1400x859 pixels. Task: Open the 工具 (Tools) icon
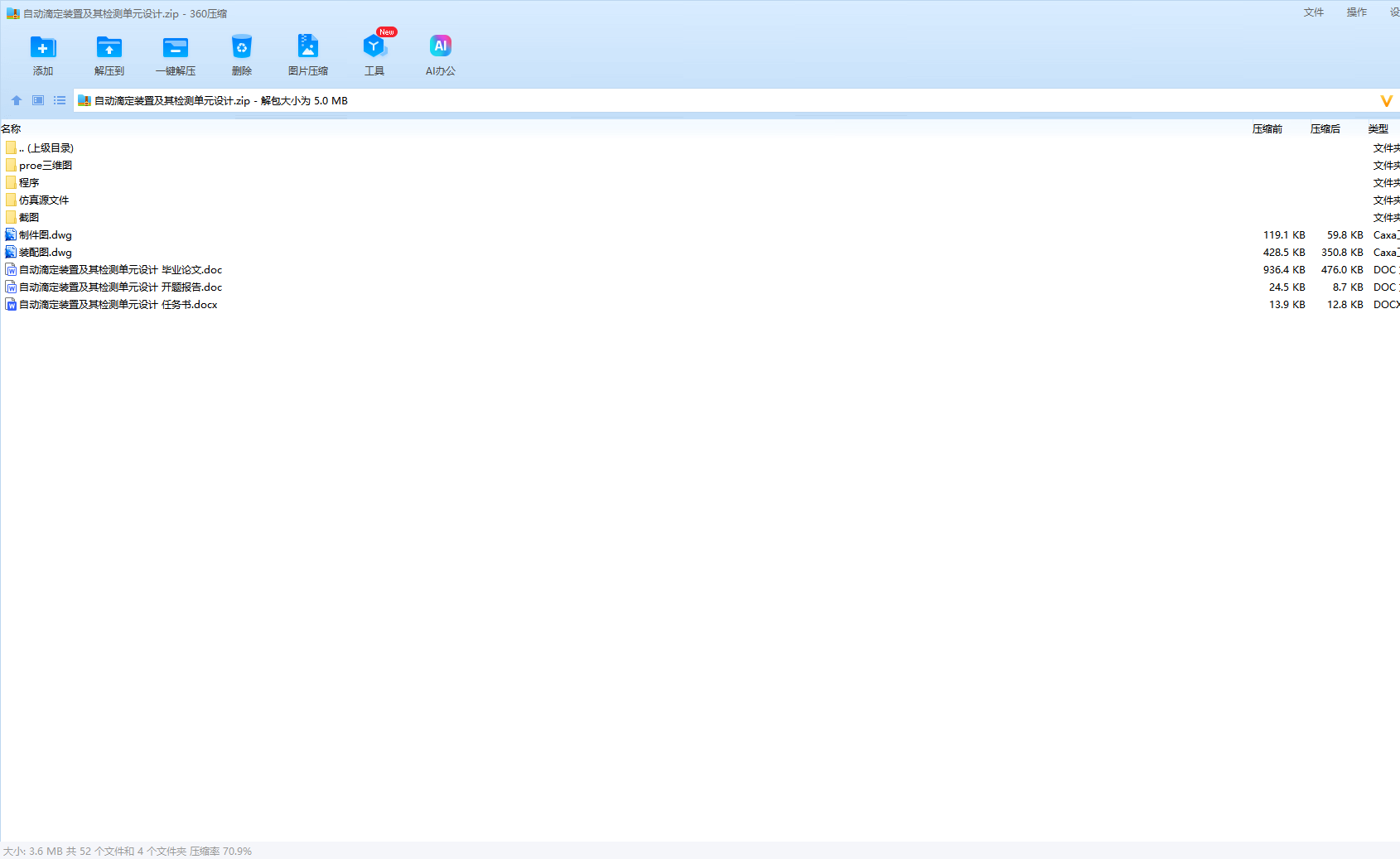click(x=374, y=47)
